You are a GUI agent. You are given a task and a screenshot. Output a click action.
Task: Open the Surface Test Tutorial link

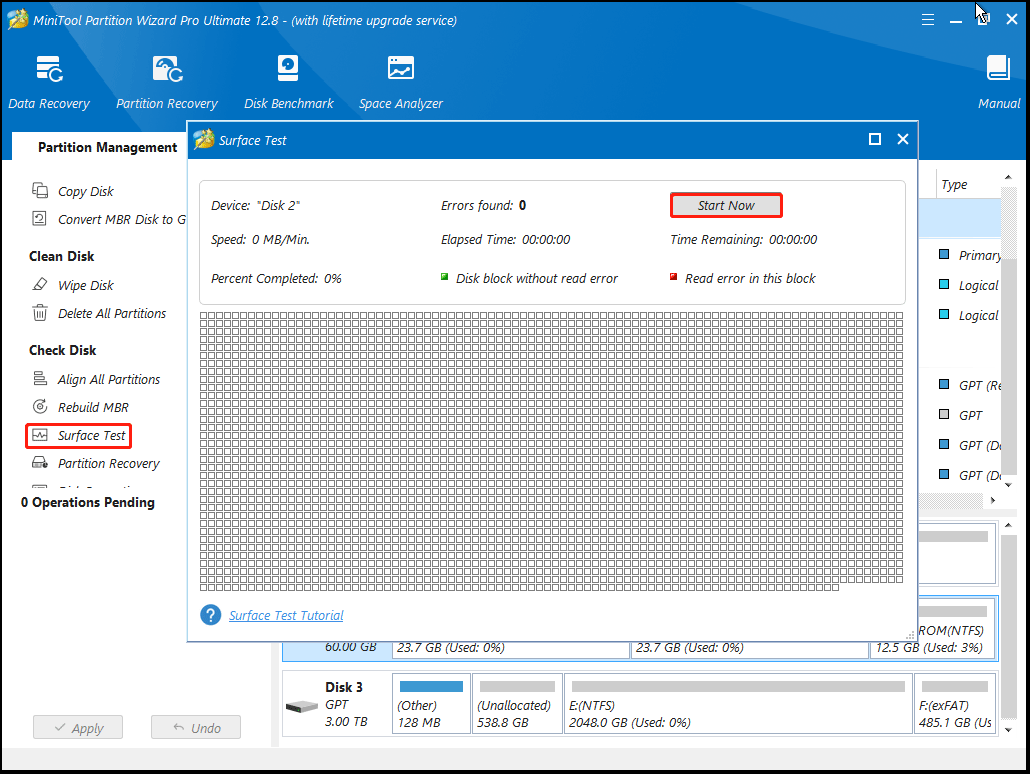286,616
